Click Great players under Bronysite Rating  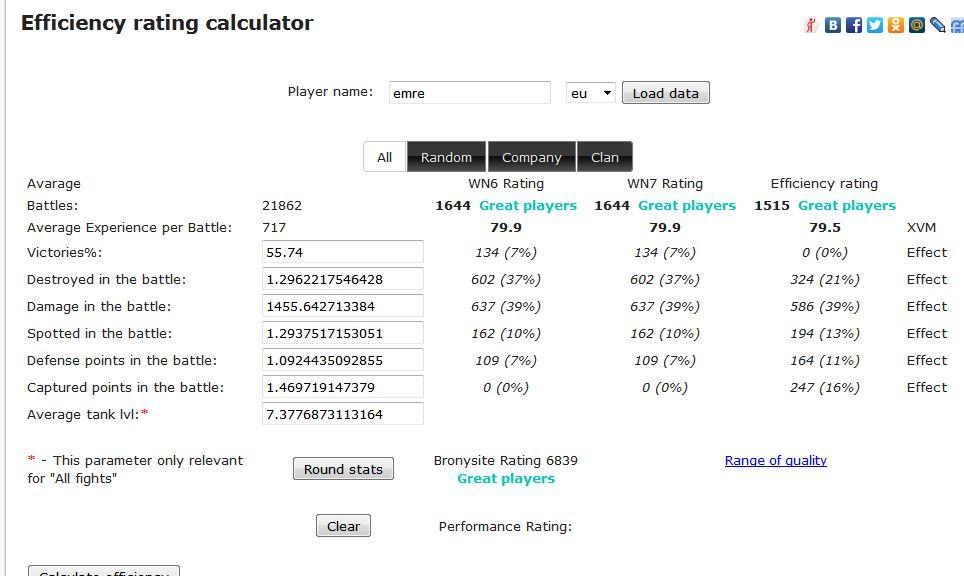506,478
